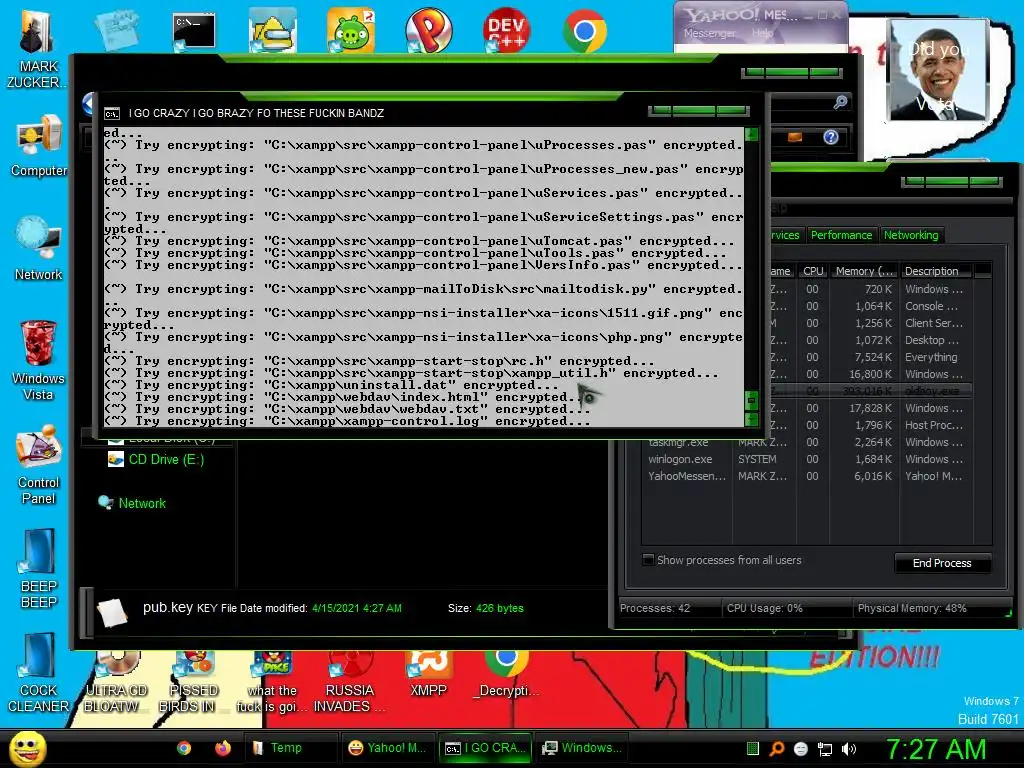Screen dimensions: 1024x768
Task: Select the taskmgr.exe process row
Action: pos(807,442)
